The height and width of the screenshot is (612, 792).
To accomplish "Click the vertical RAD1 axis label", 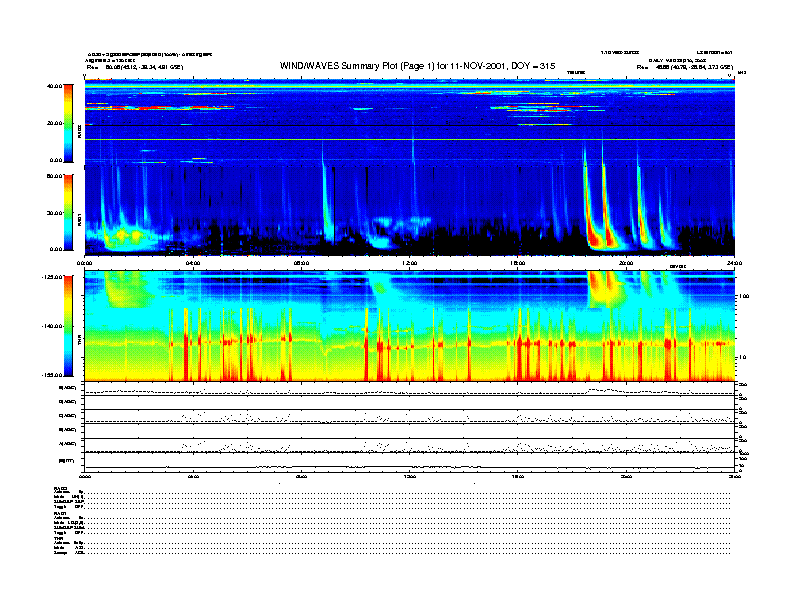I will click(x=80, y=219).
